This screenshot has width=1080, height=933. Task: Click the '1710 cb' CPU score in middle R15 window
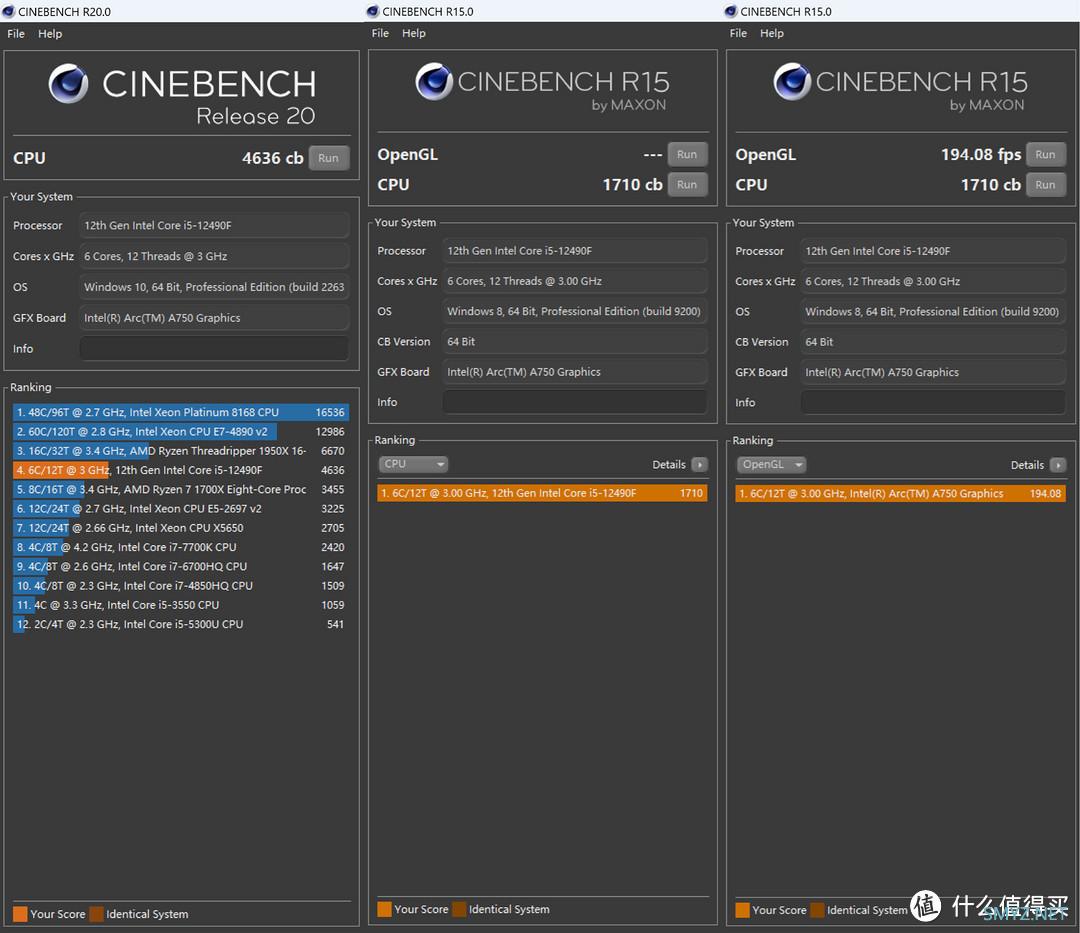pos(632,185)
